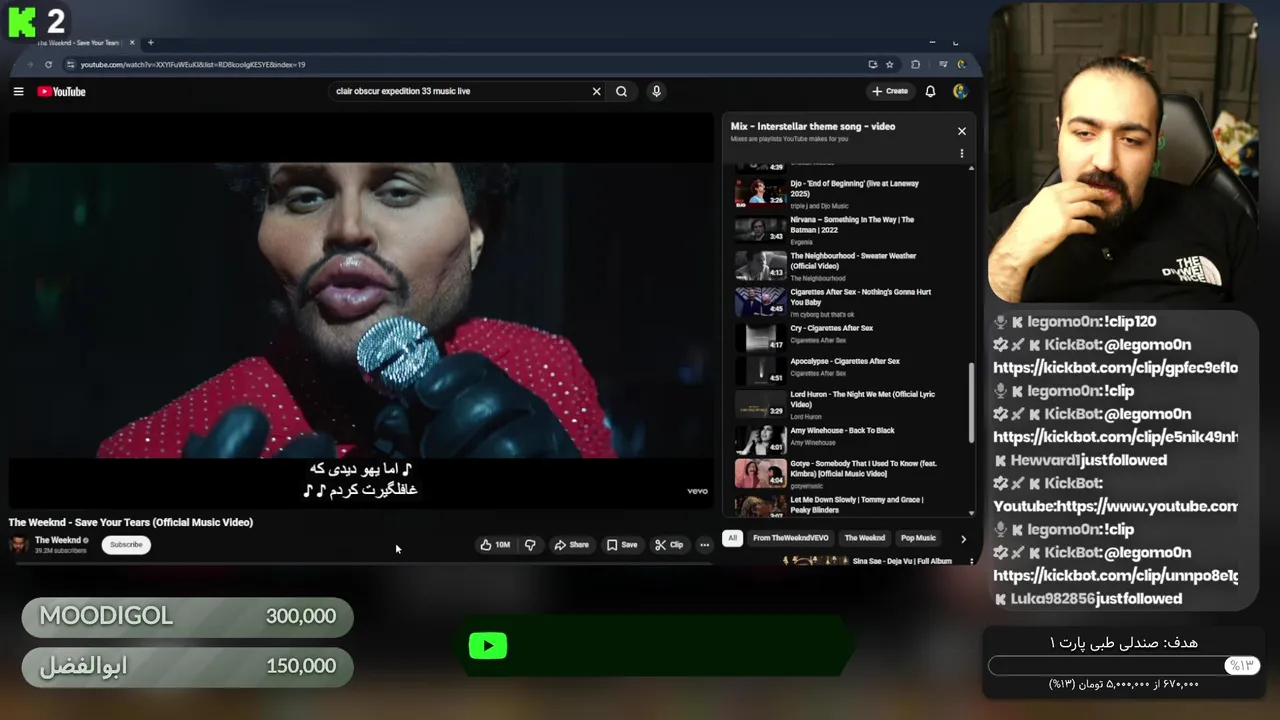Select The Weeknd filter chip
The width and height of the screenshot is (1280, 720).
pos(865,538)
